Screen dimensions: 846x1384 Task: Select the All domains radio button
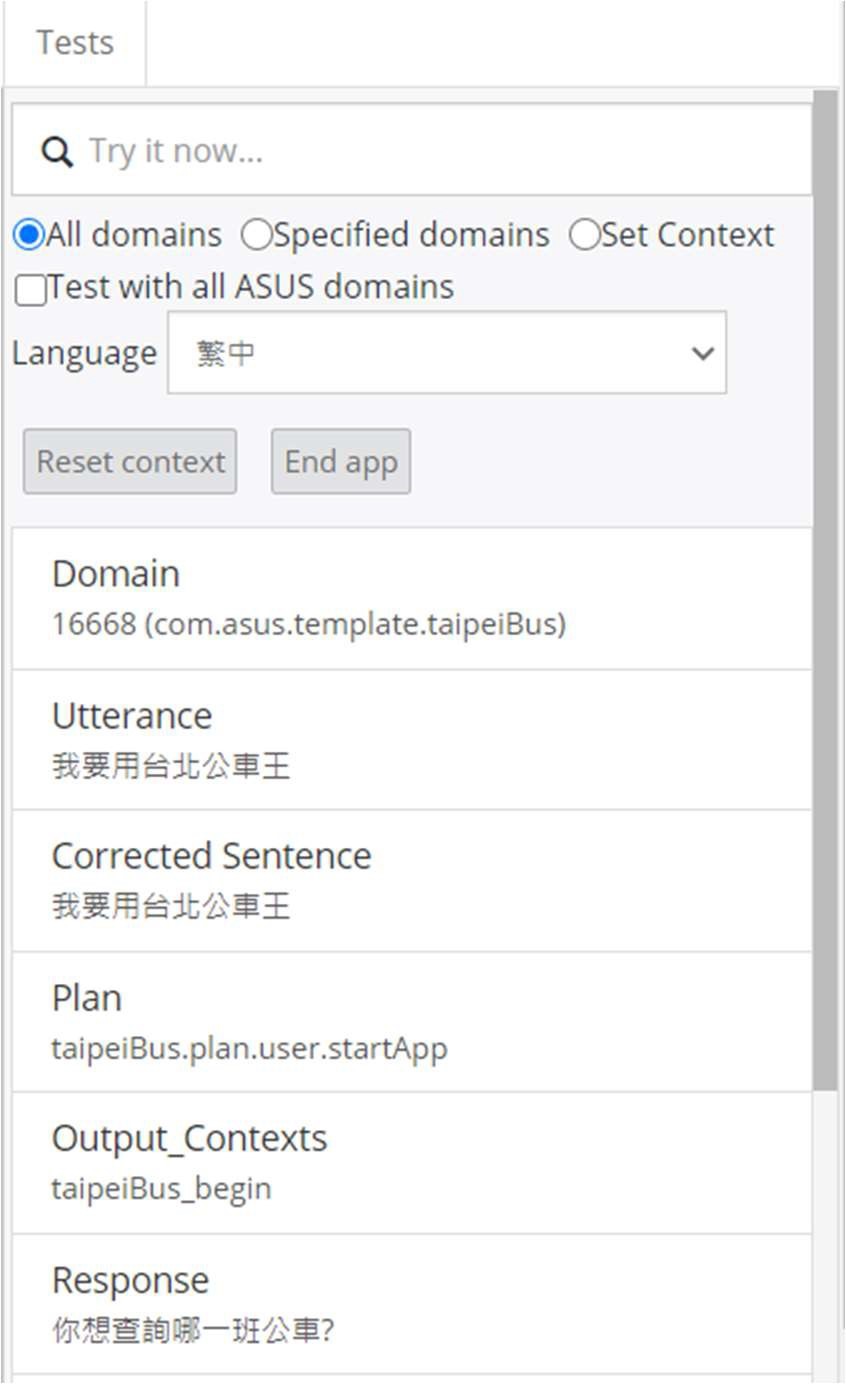click(29, 235)
